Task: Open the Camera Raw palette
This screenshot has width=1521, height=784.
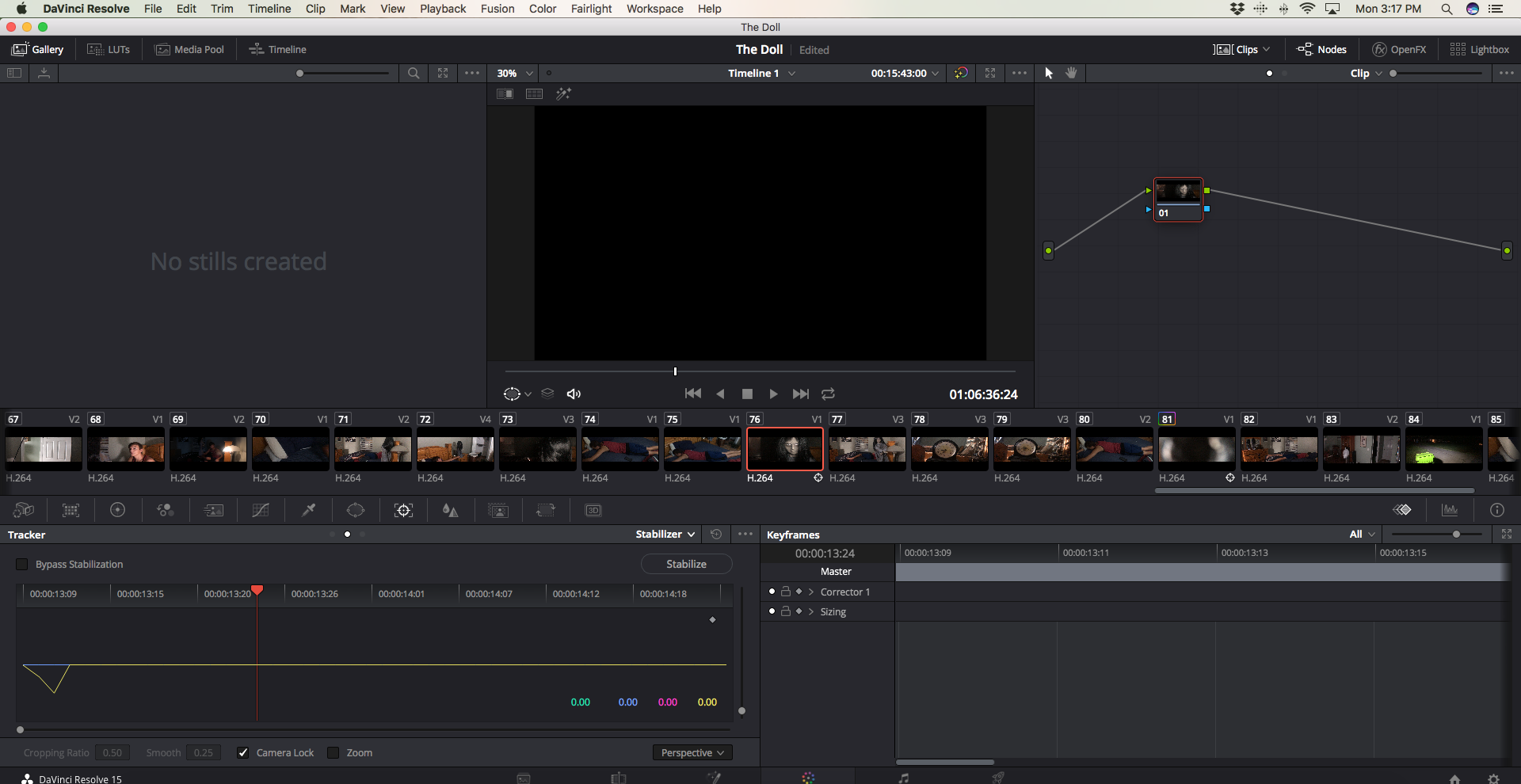Action: [24, 510]
